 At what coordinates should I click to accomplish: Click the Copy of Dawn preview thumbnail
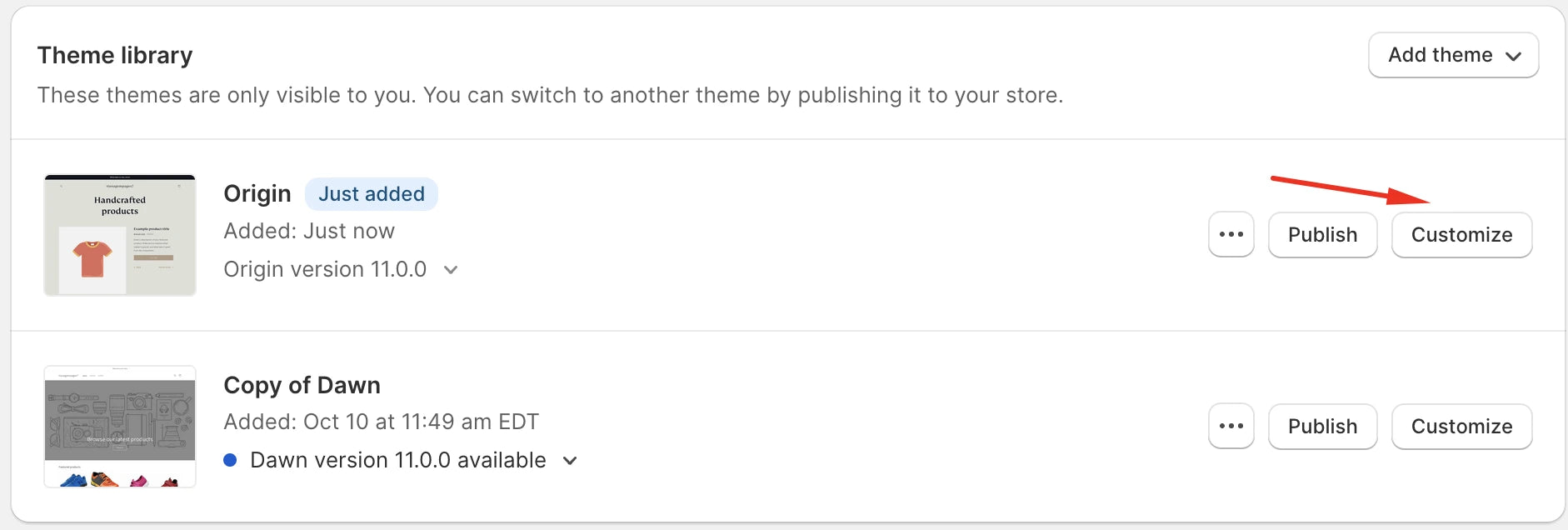tap(119, 426)
